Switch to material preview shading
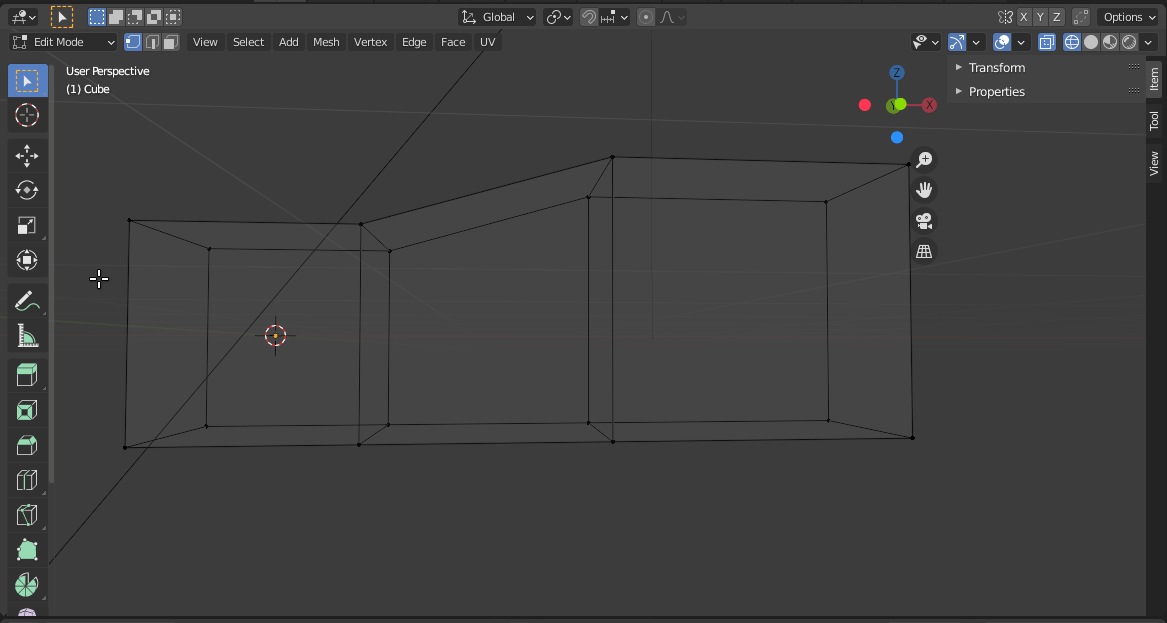1167x623 pixels. coord(1110,42)
